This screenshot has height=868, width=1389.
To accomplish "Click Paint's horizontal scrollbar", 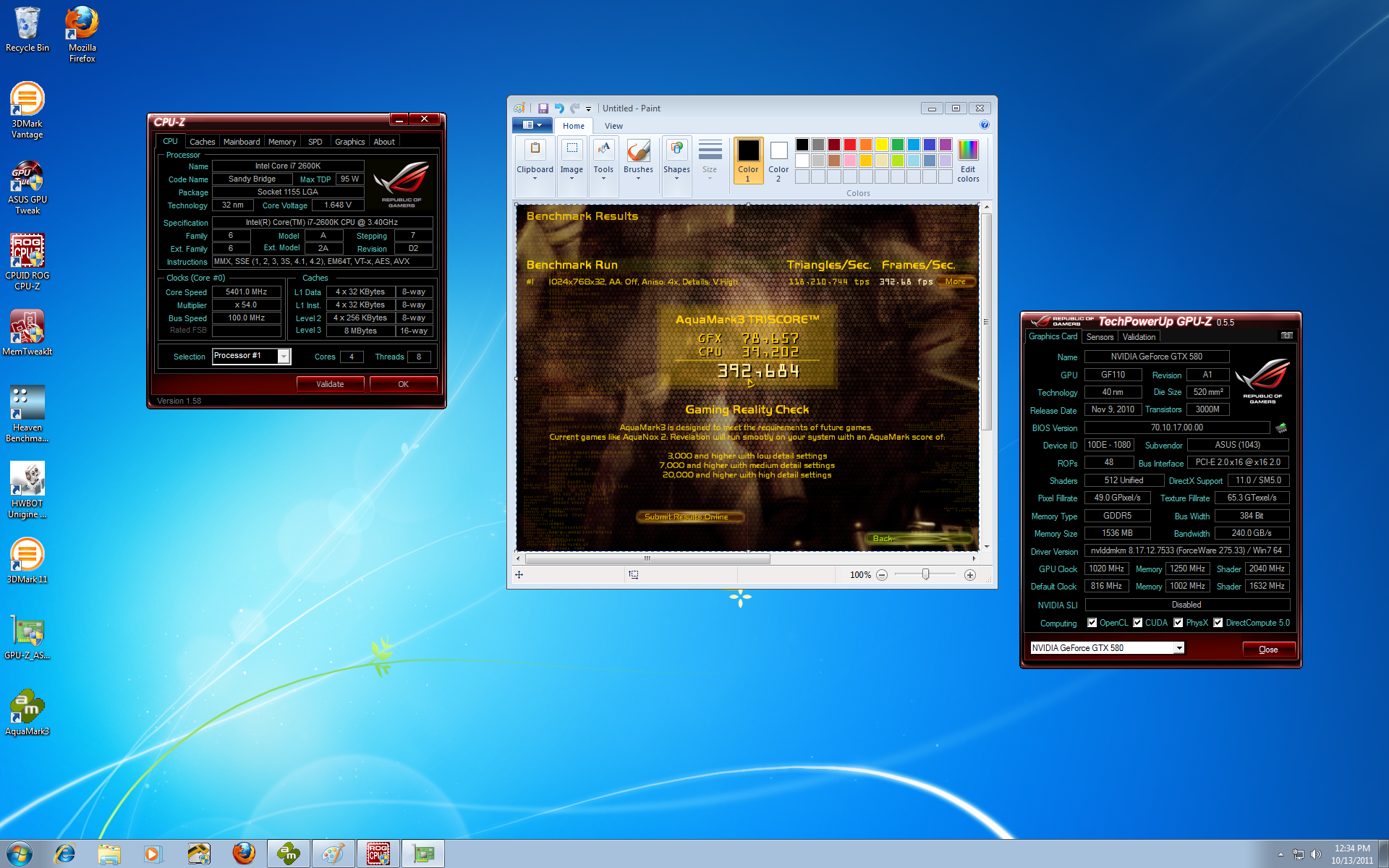I will click(x=647, y=558).
